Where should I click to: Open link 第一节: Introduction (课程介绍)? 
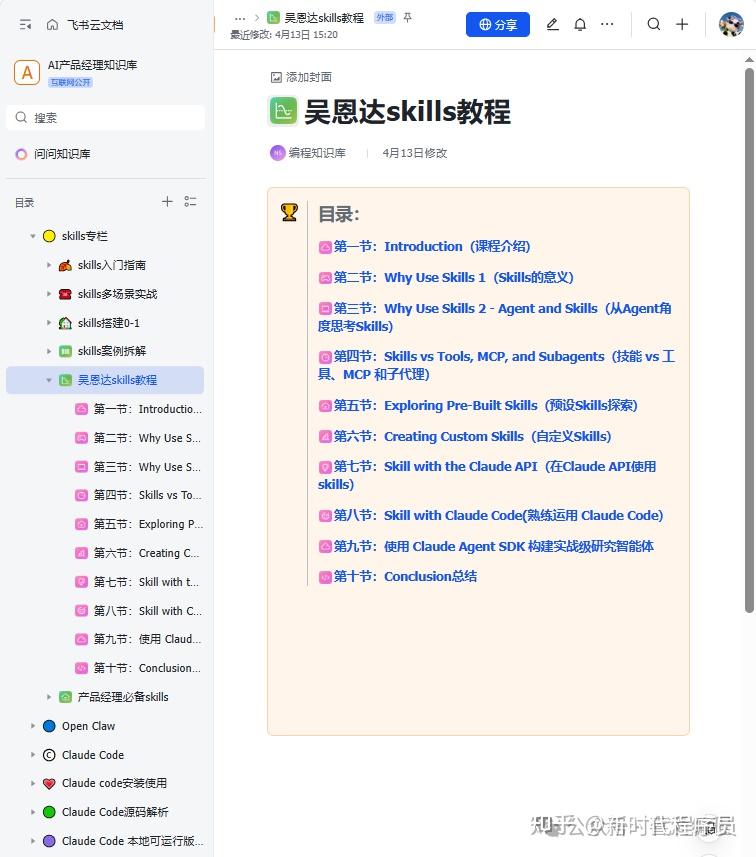coord(425,246)
